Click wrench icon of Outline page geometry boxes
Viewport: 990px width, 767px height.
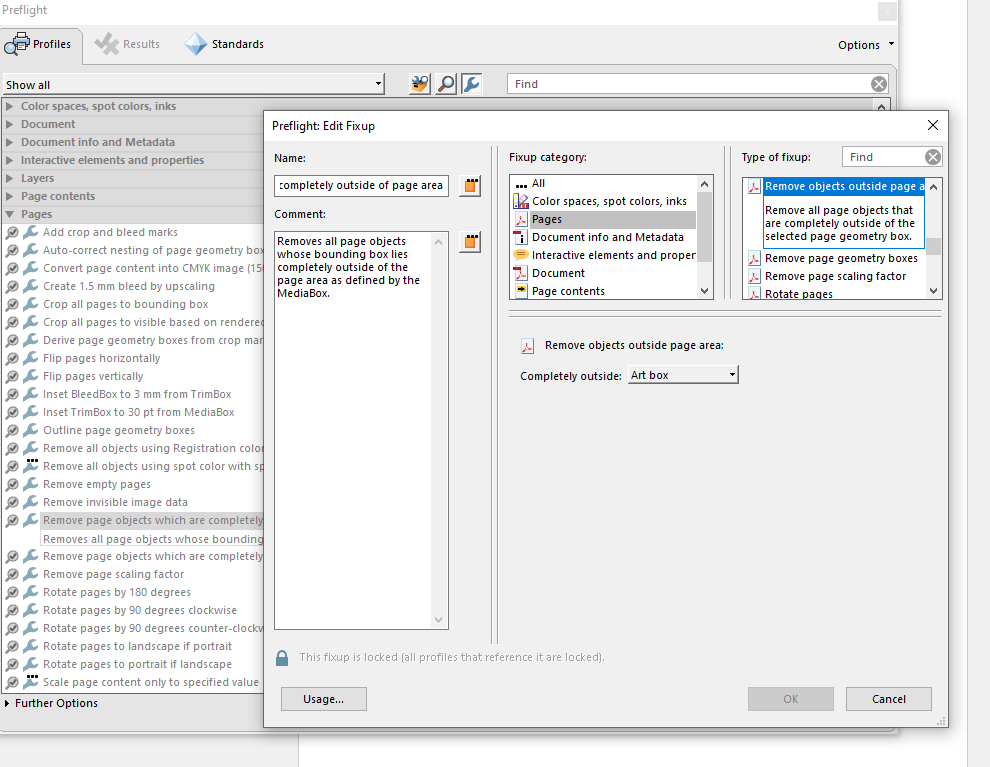30,430
